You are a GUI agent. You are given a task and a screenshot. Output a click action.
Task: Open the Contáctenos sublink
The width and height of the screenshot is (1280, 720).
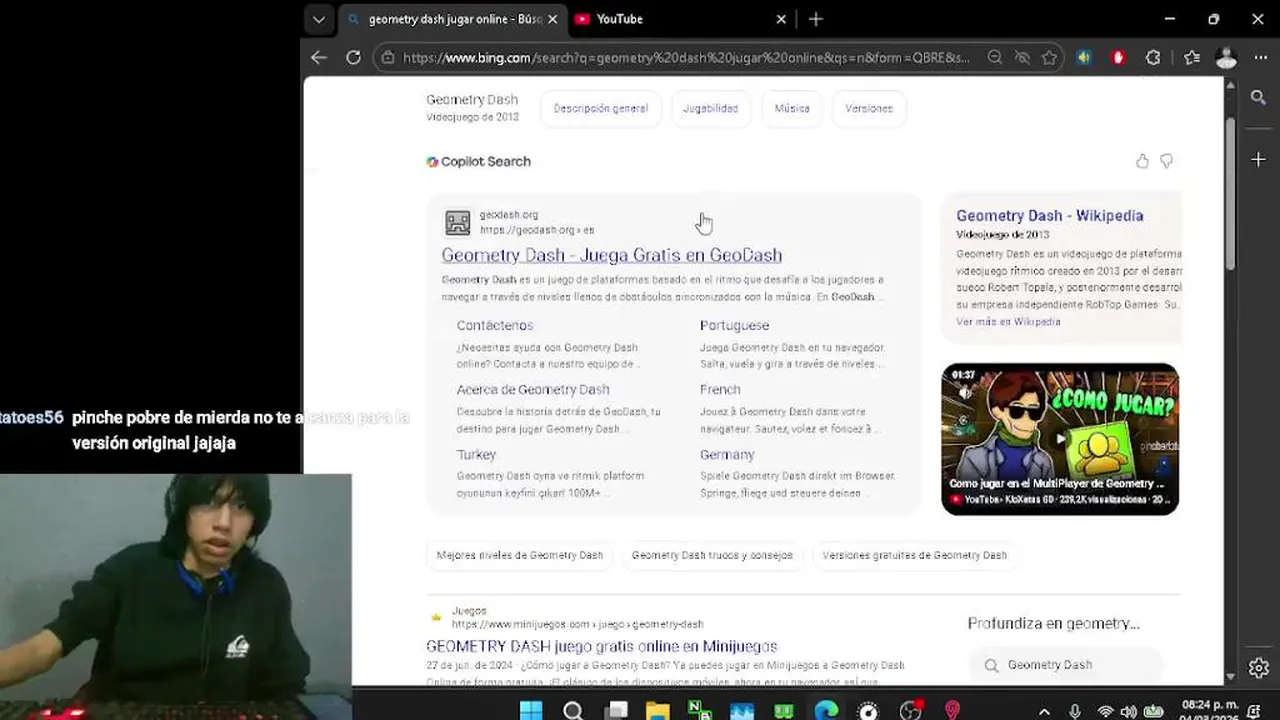coord(495,325)
